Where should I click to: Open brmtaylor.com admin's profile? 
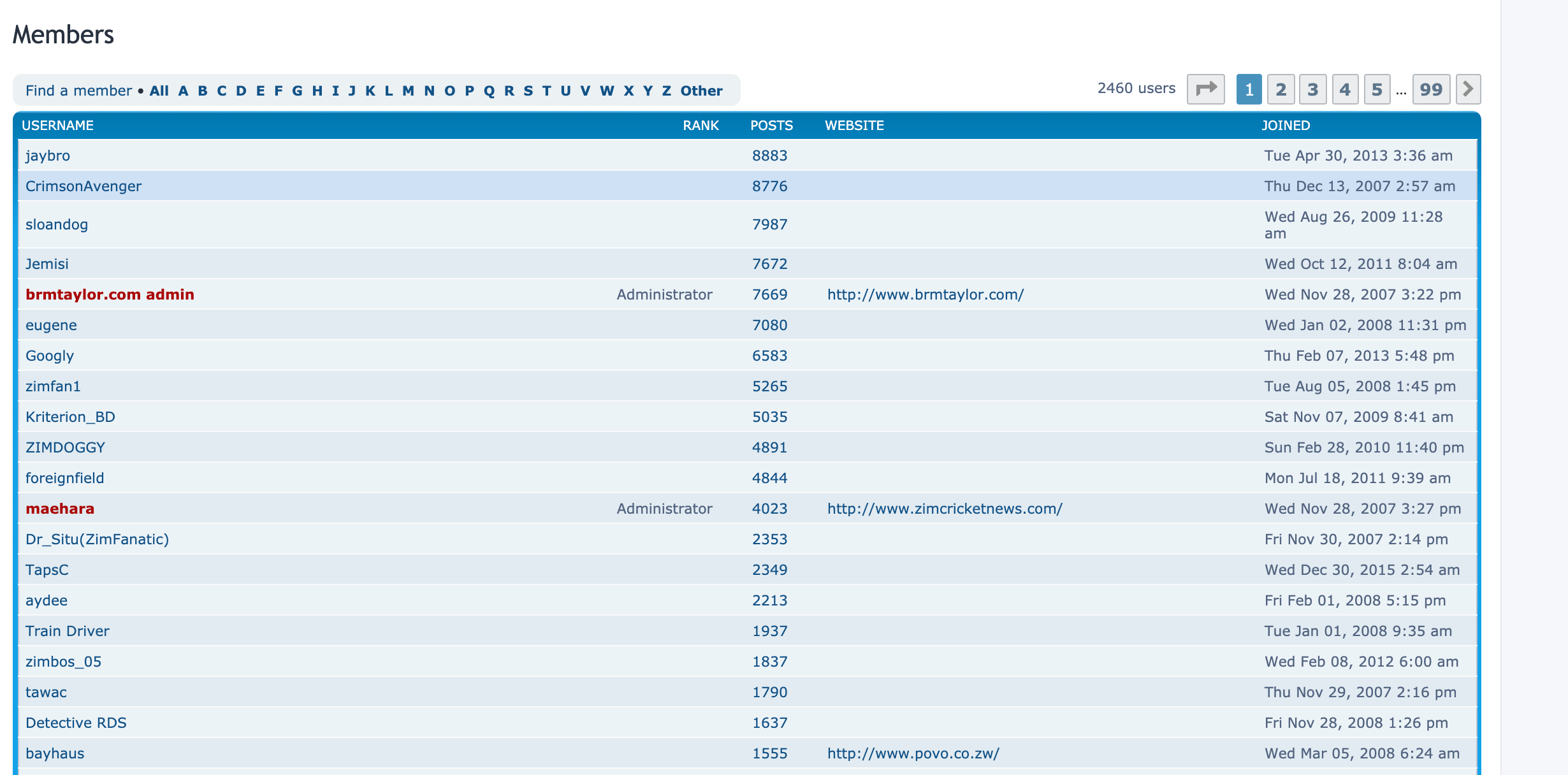click(x=110, y=294)
